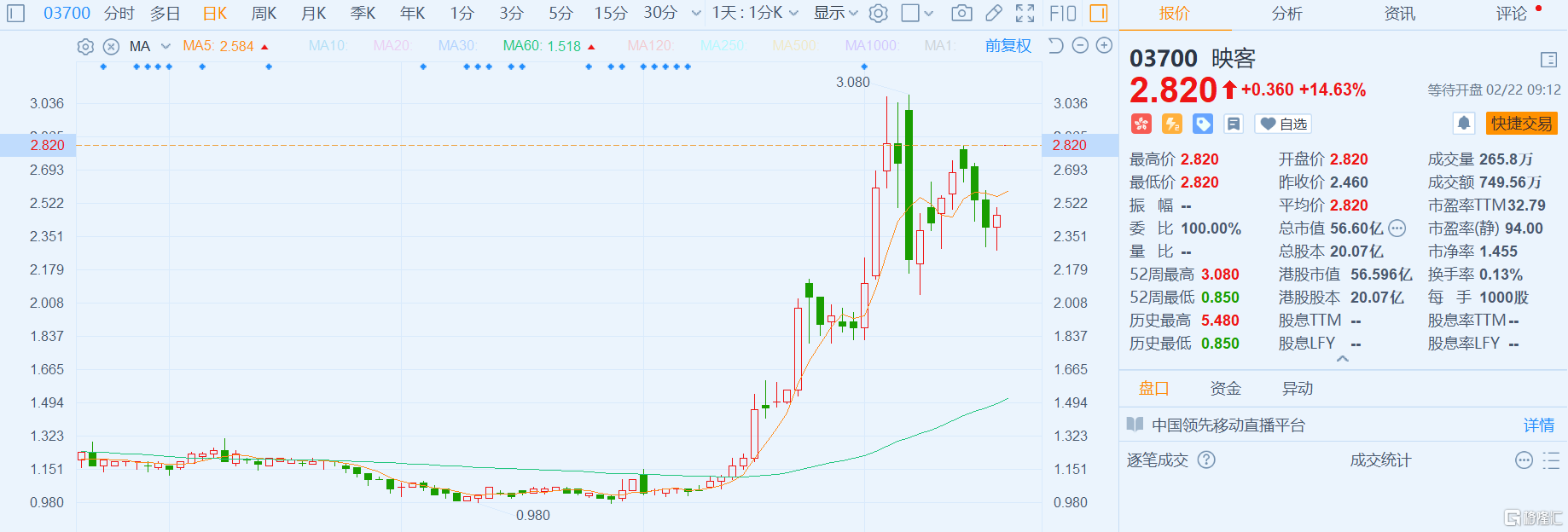Click the 快捷交易 quick trade button
The image size is (1568, 532).
pyautogui.click(x=1521, y=124)
